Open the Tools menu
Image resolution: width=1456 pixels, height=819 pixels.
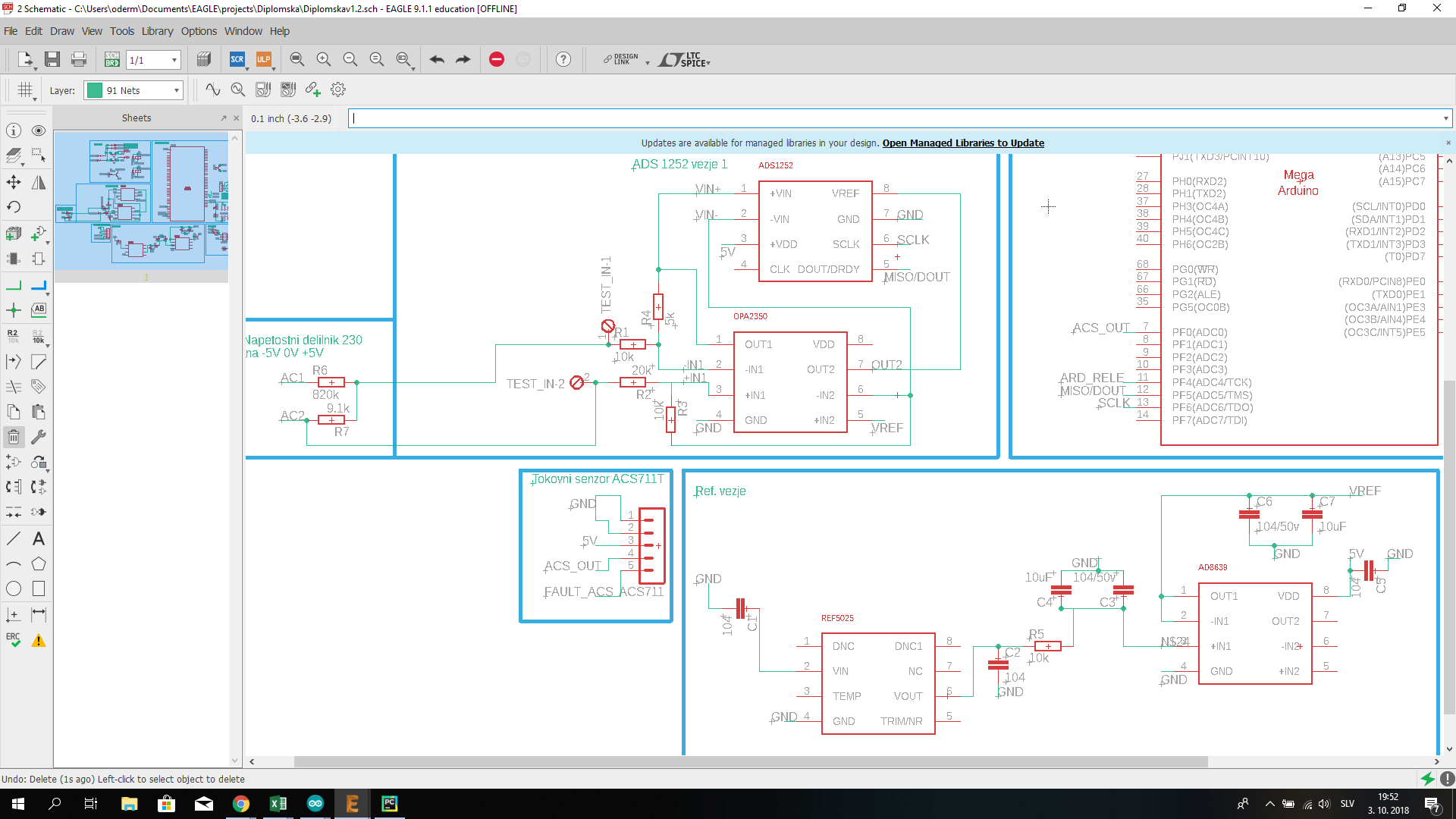click(122, 31)
